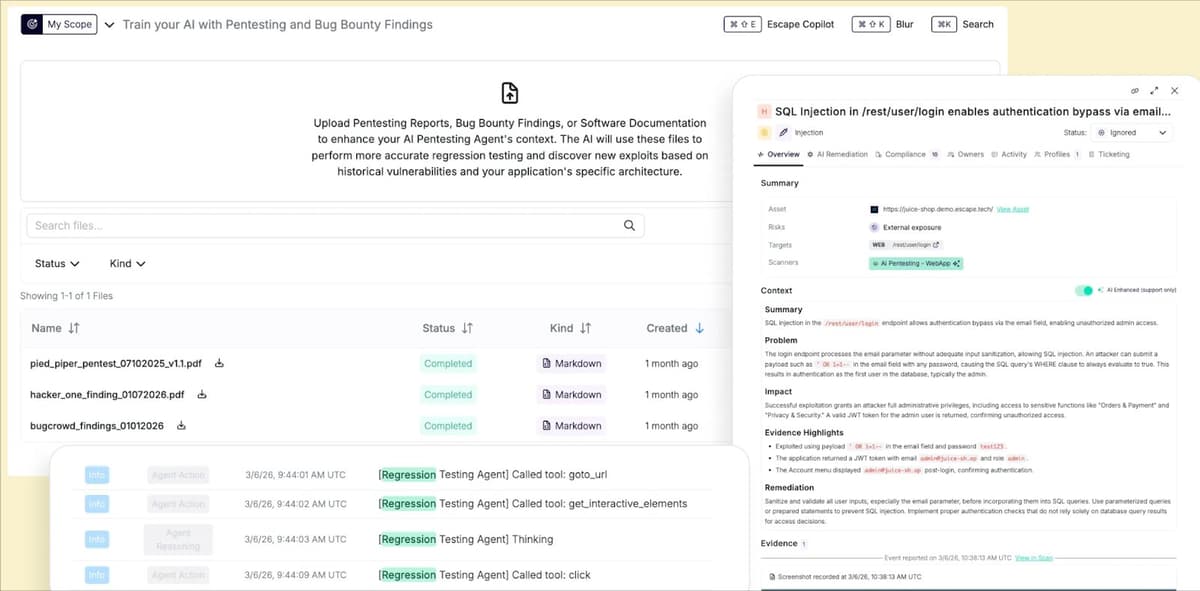Click the Agent Reasoning label in the log
1200x591 pixels.
point(178,539)
